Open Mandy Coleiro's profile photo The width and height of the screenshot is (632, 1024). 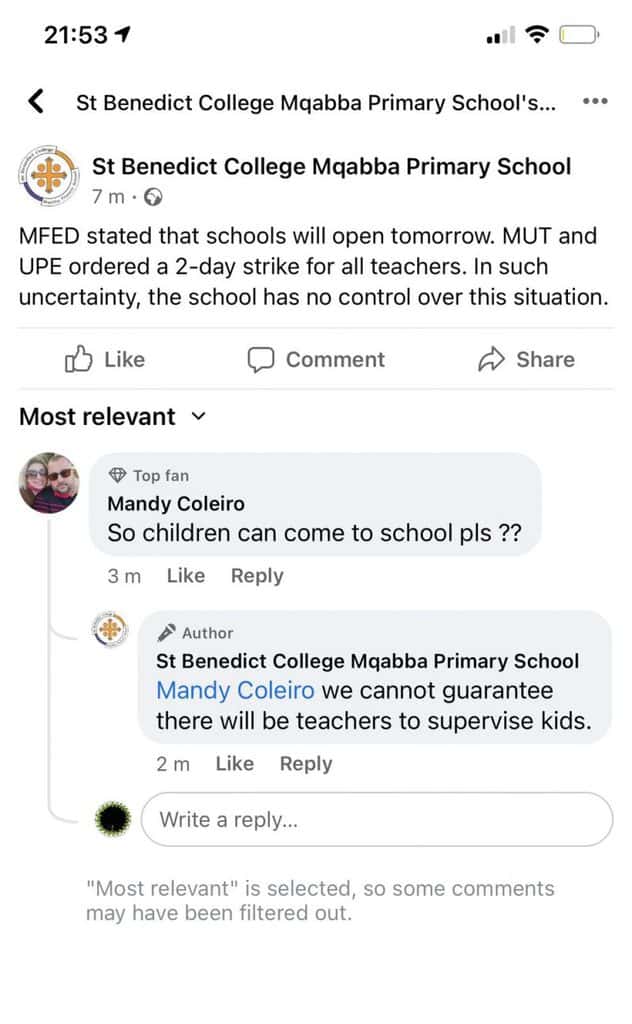[49, 482]
